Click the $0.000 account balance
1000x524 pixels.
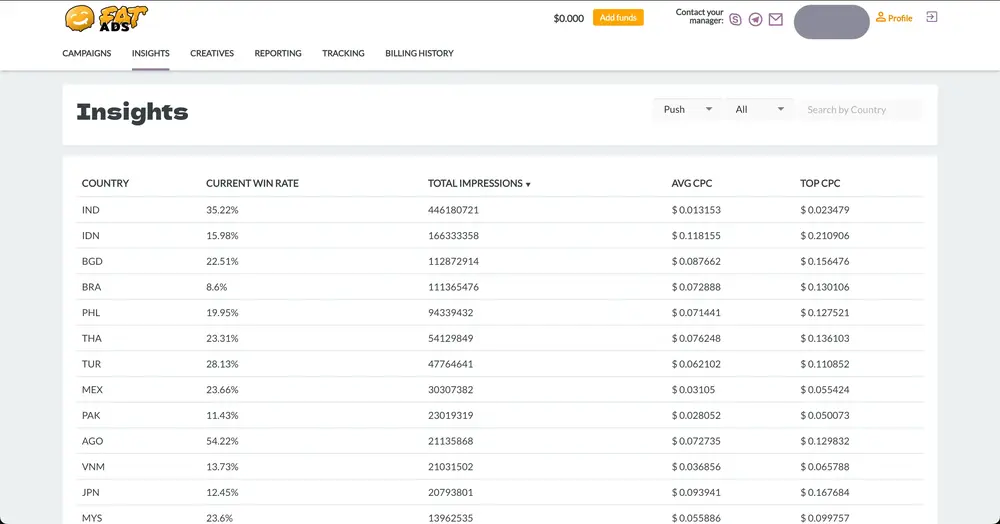click(x=569, y=18)
